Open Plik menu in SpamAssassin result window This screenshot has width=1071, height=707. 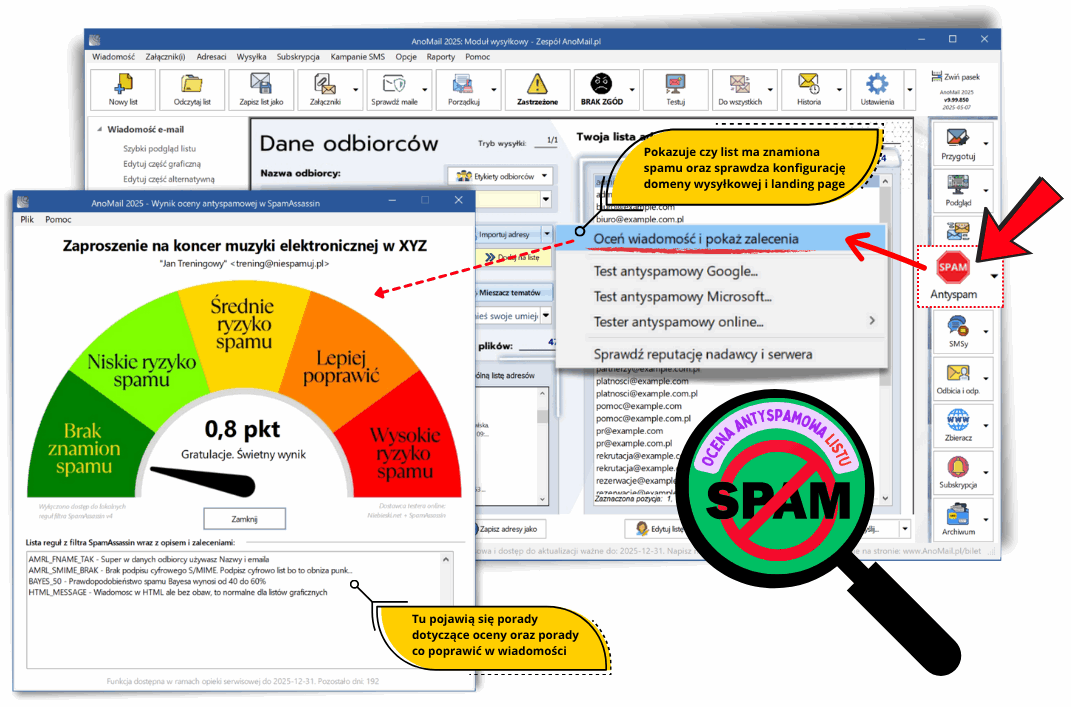[27, 219]
